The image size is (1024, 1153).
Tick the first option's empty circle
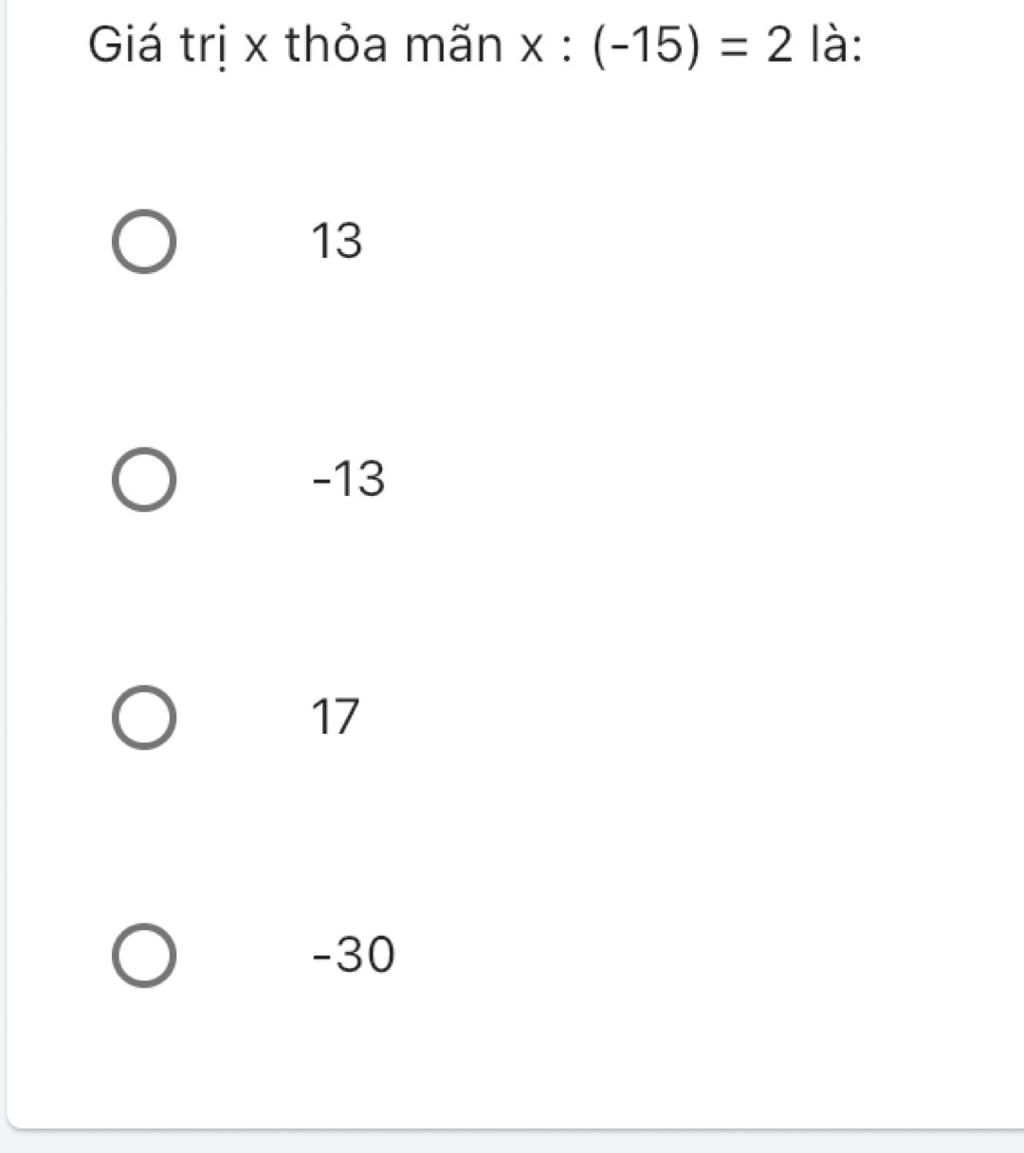click(144, 240)
